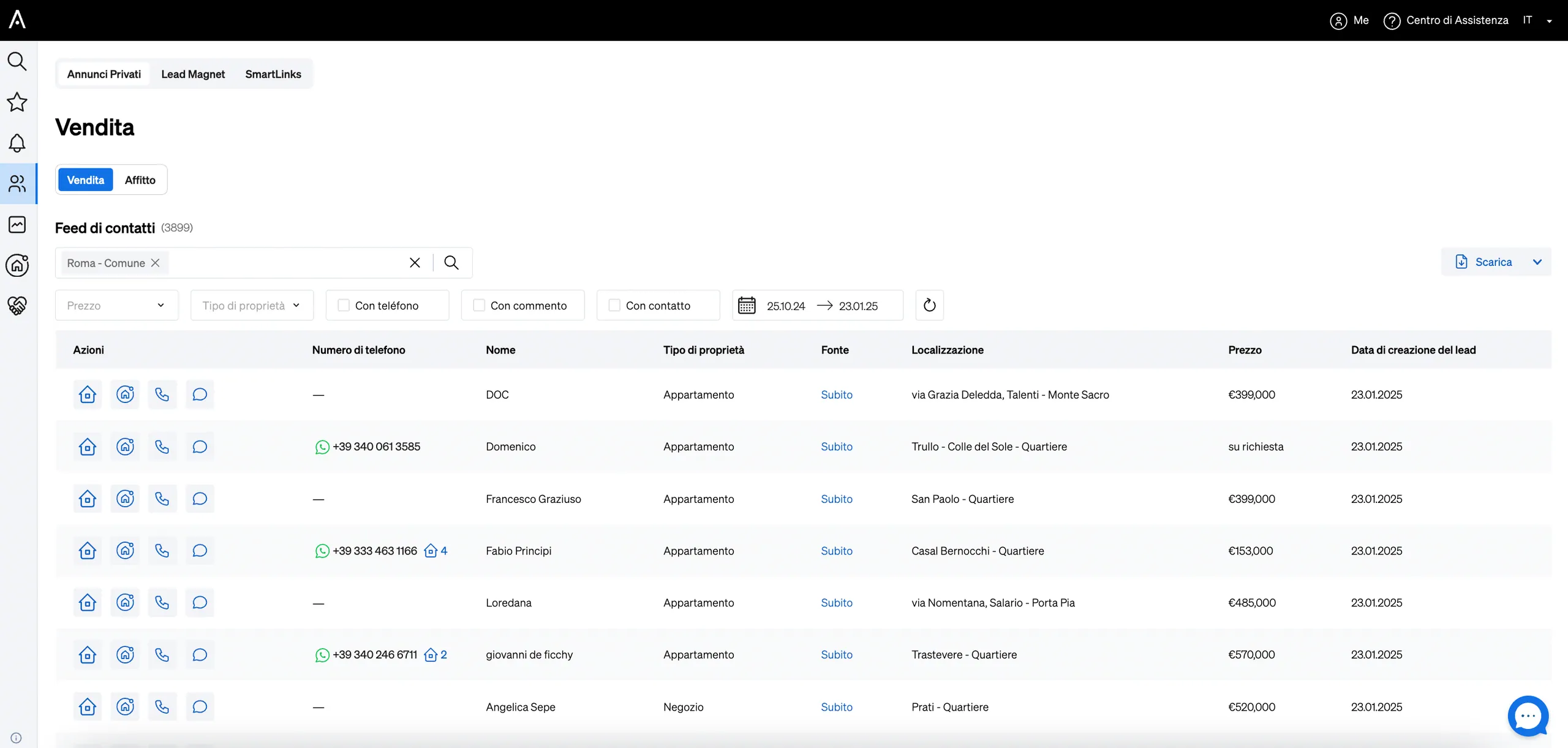The height and width of the screenshot is (748, 1568).
Task: Click the home icon in DOC row
Action: (x=88, y=395)
